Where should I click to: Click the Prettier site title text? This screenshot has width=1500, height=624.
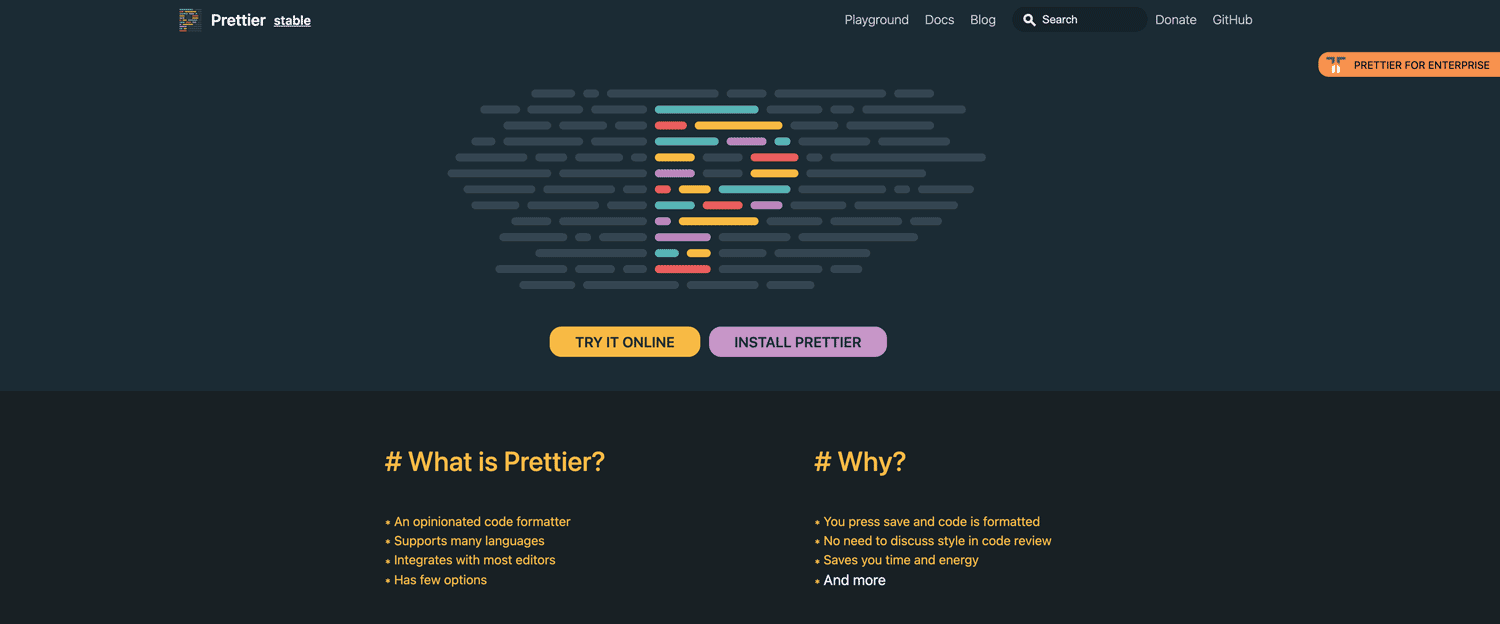(x=238, y=20)
